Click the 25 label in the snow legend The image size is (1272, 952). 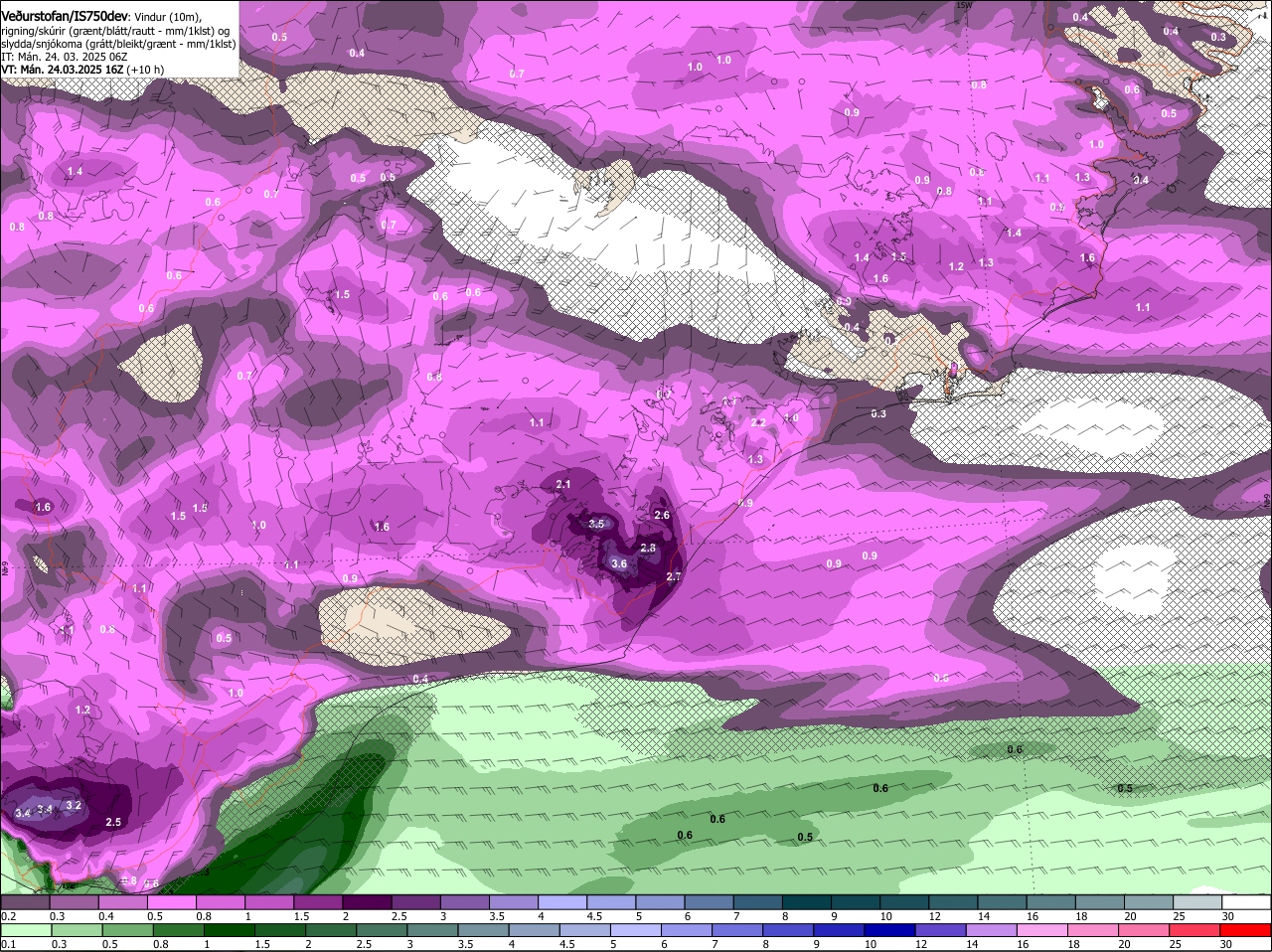(1179, 916)
